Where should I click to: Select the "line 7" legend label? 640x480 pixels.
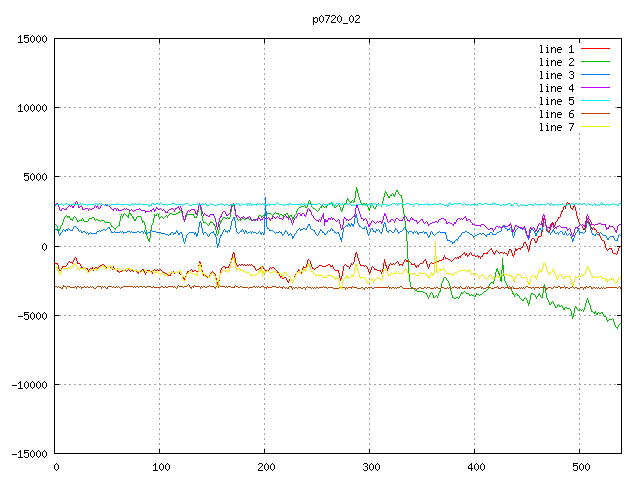coord(556,127)
